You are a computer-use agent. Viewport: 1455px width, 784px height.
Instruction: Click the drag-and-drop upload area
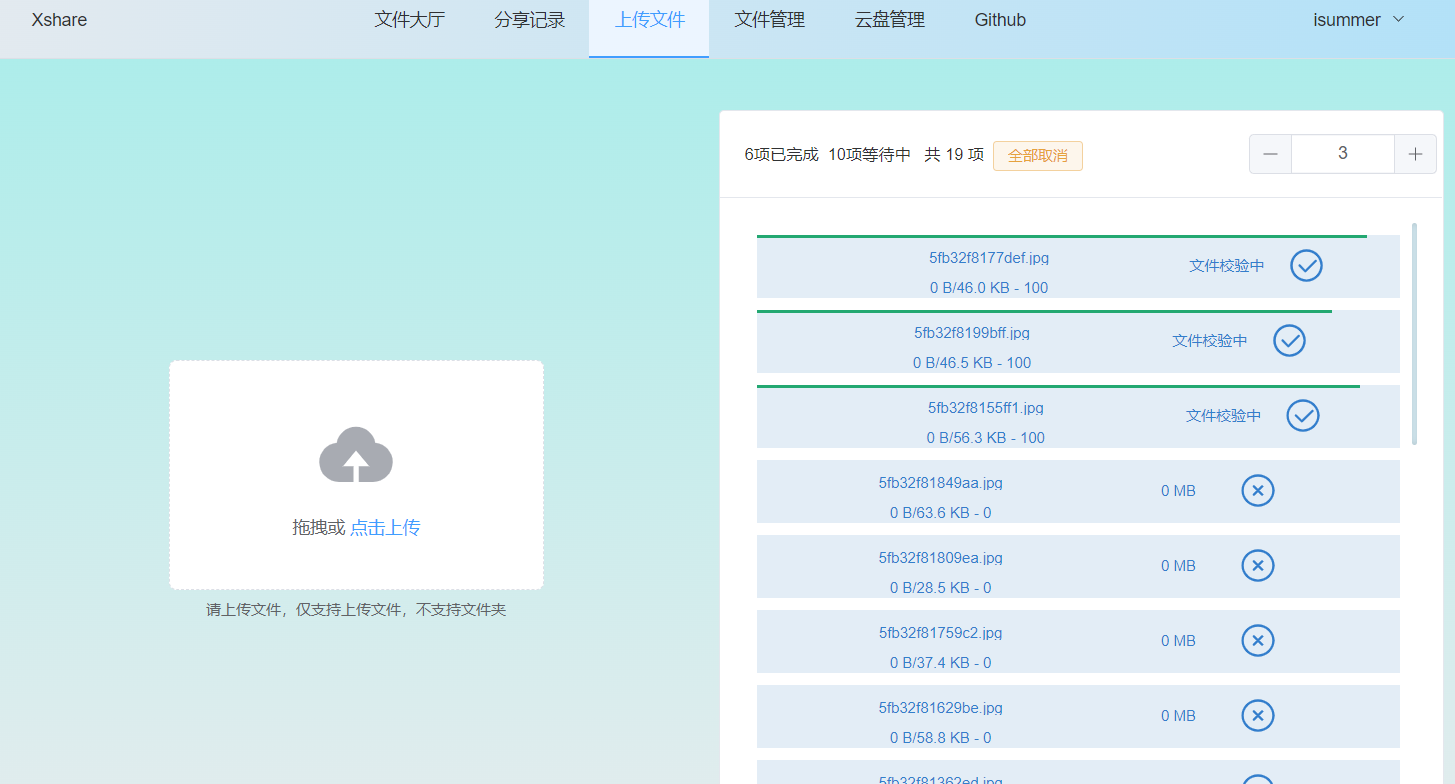[356, 475]
